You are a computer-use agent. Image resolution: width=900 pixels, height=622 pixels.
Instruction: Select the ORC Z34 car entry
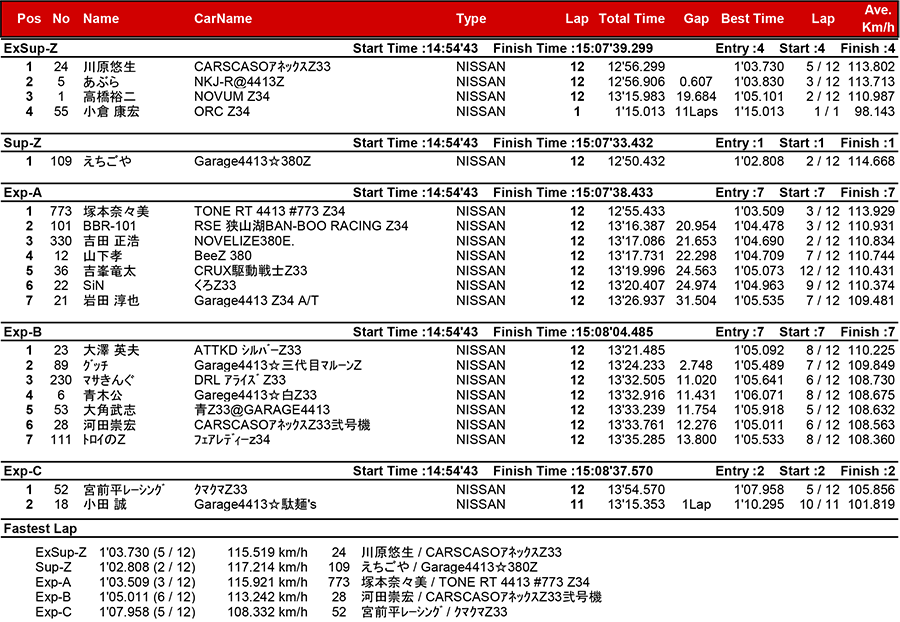(222, 112)
